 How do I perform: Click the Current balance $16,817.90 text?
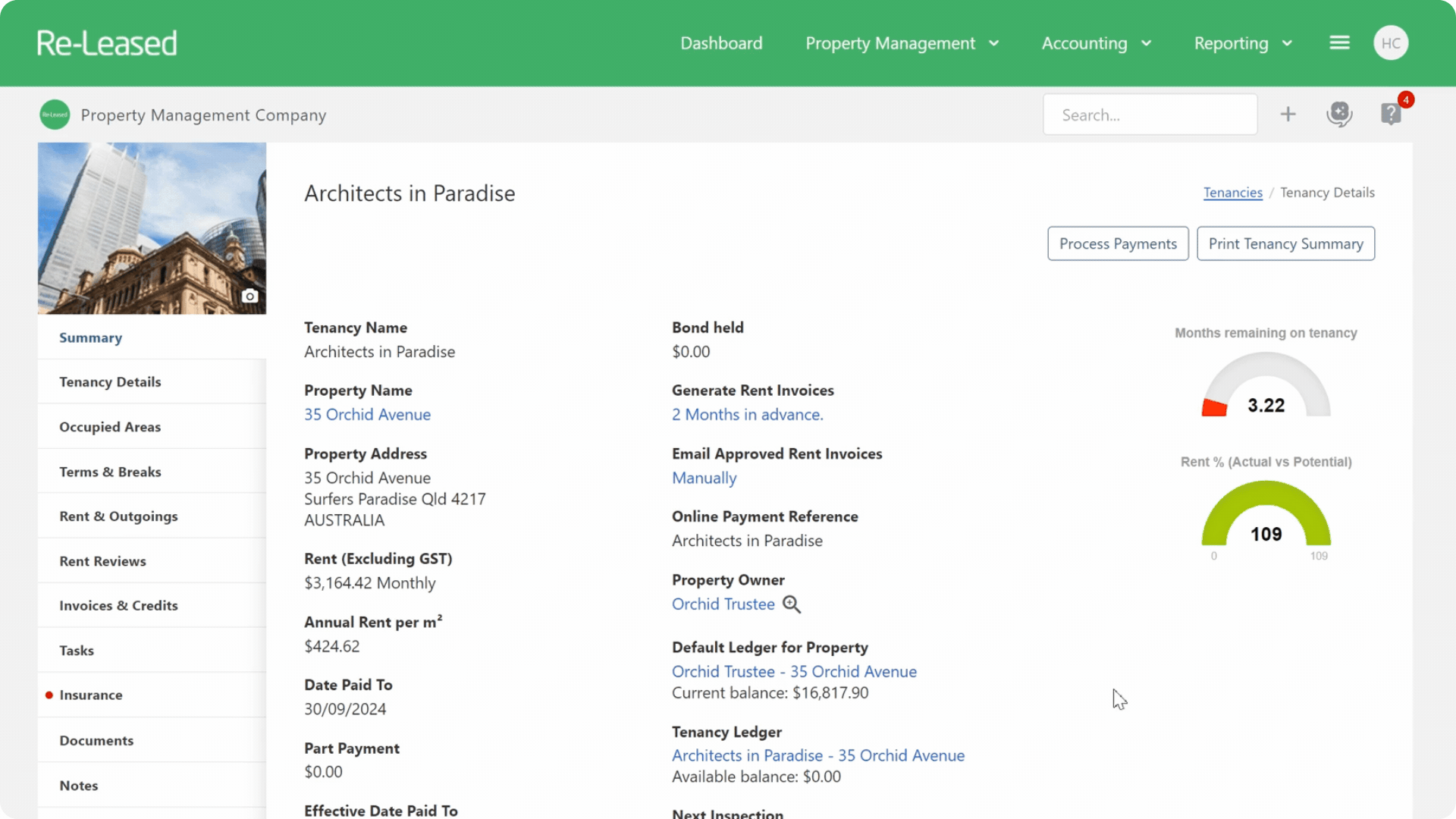(x=770, y=693)
